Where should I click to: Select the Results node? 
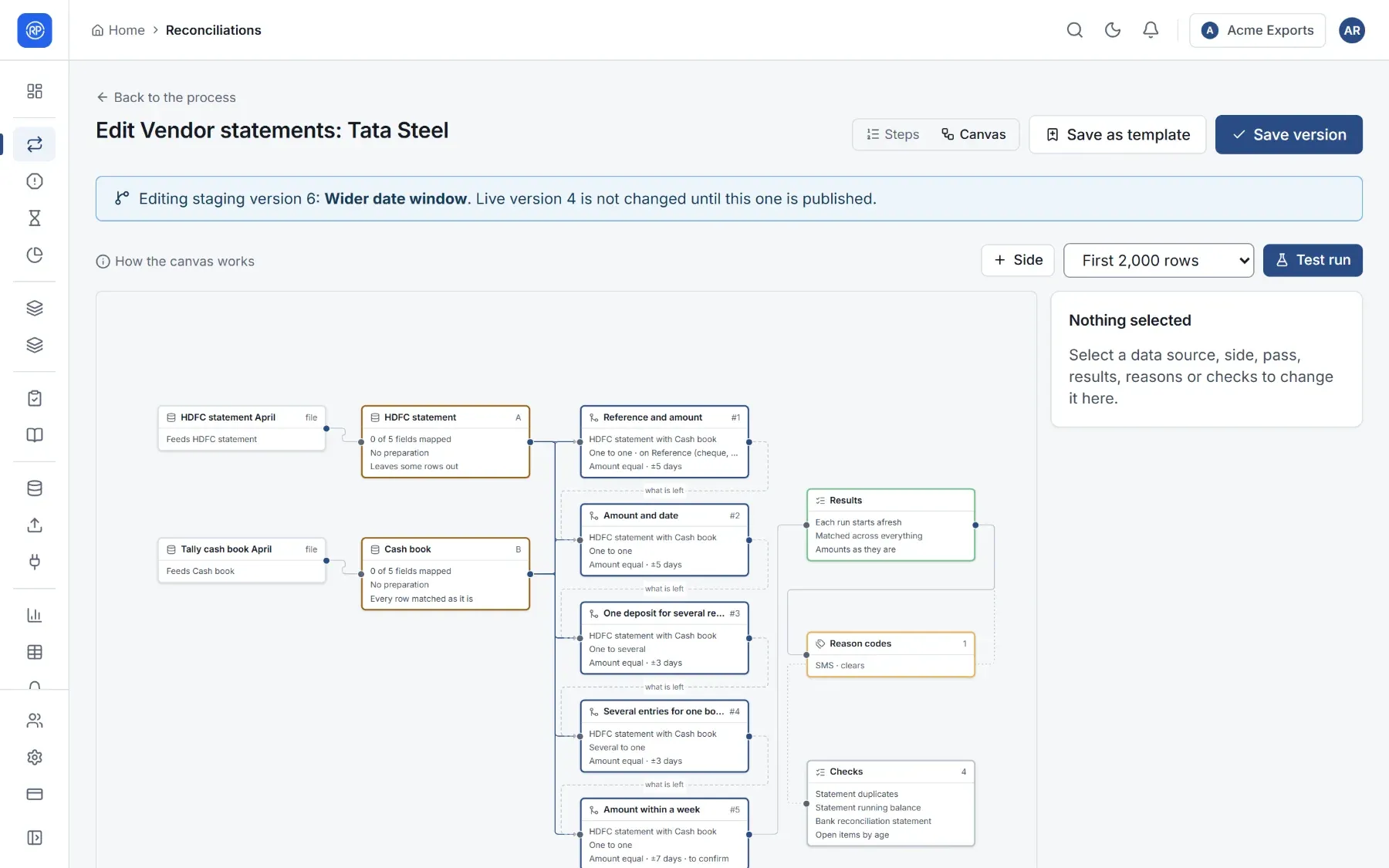[891, 525]
